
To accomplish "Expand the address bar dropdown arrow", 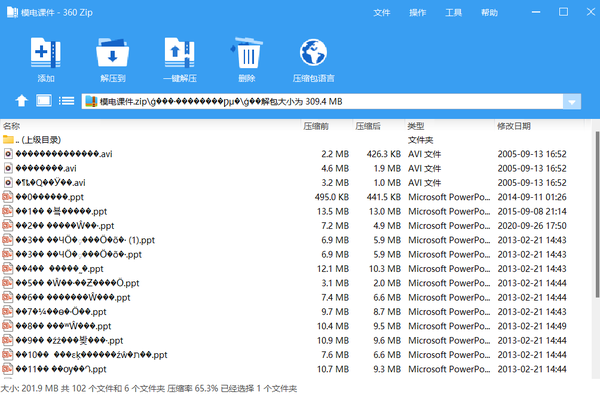I will tap(572, 102).
